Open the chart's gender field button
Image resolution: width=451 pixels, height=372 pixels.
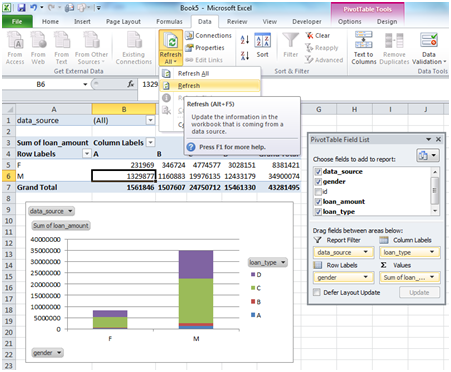click(47, 353)
